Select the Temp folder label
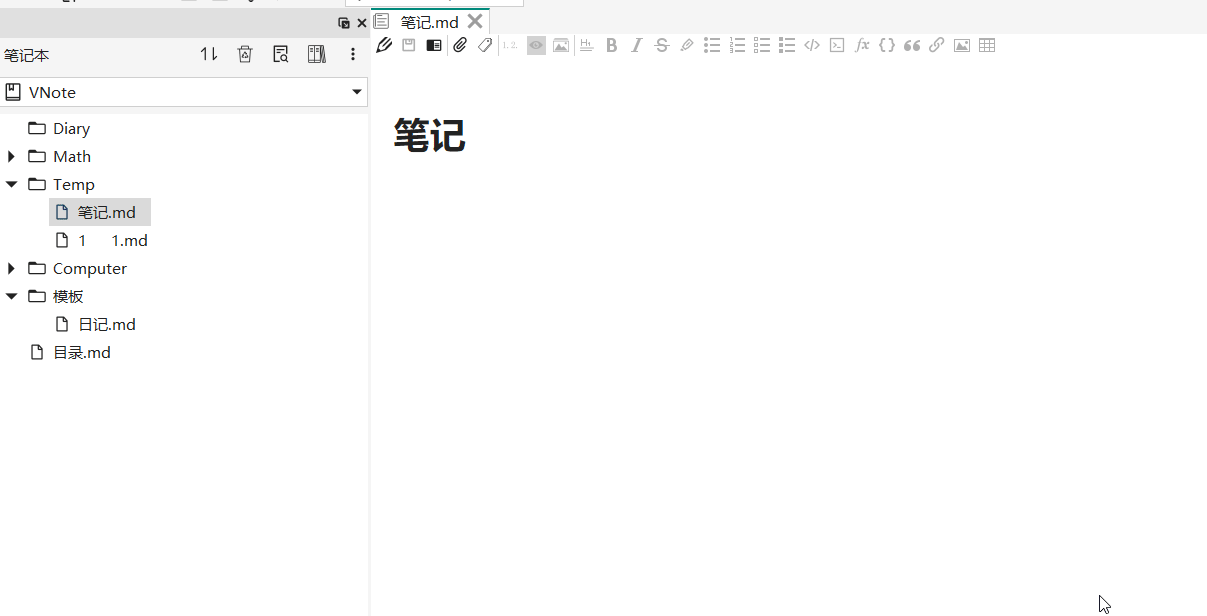Screen dimensions: 1207x616 pyautogui.click(x=74, y=184)
